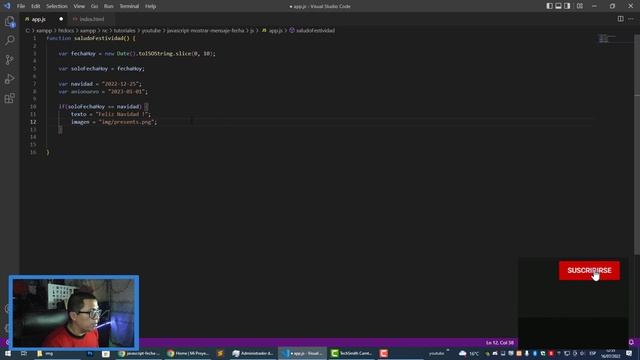Click the red SUSCRIBIRSE button
Viewport: 640px width, 360px height.
(x=589, y=271)
